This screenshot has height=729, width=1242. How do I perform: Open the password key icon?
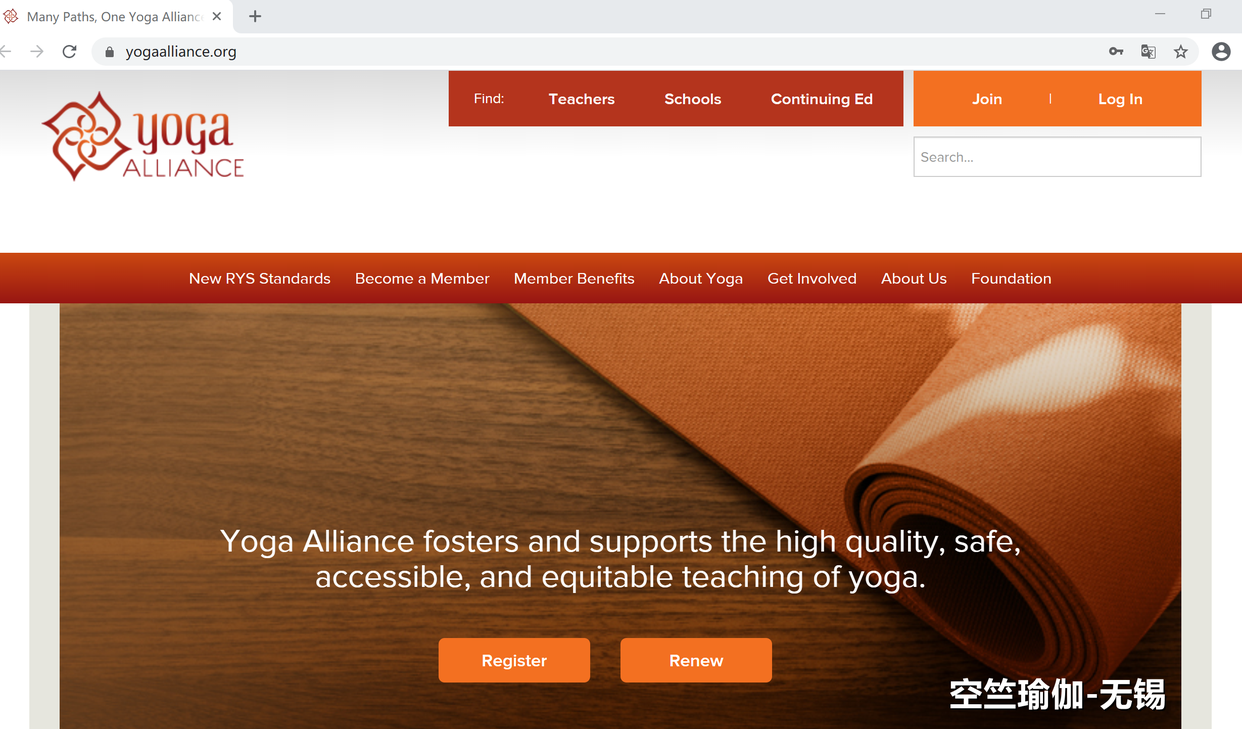pos(1116,52)
